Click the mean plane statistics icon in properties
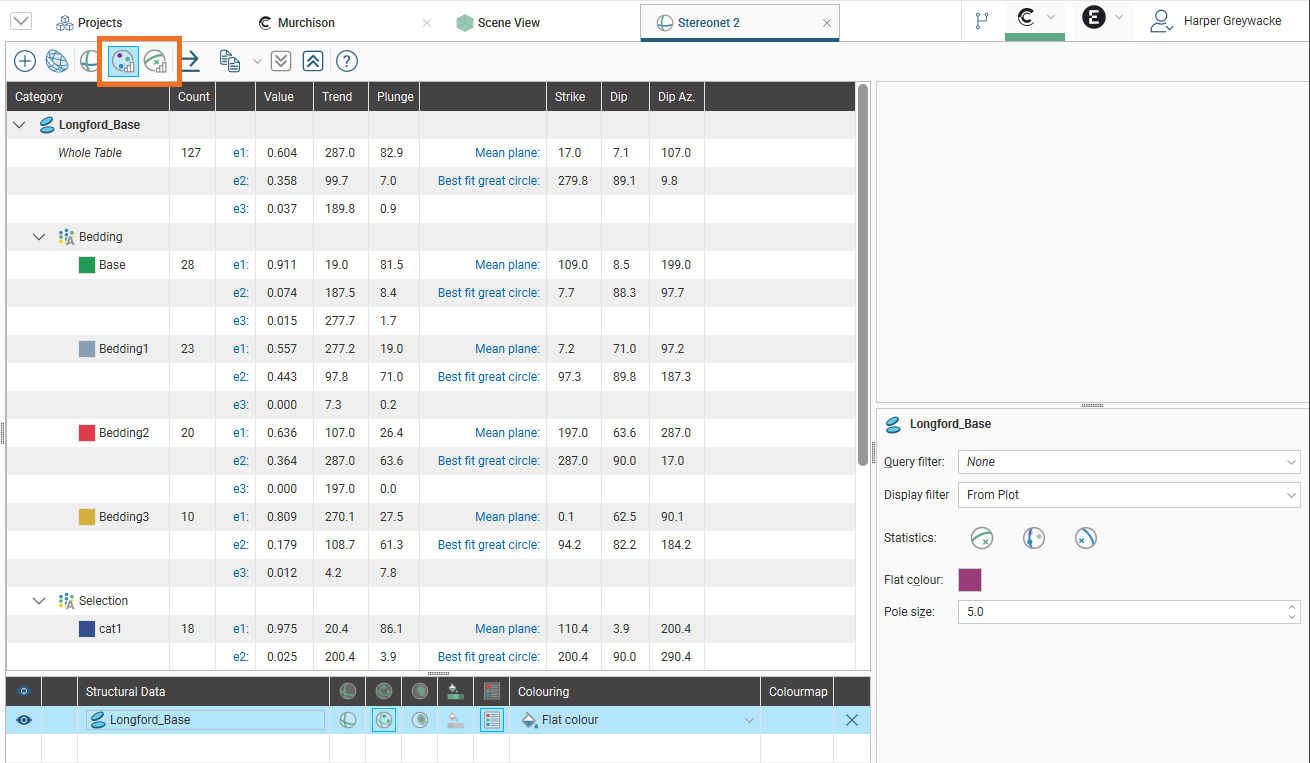1310x763 pixels. 982,538
